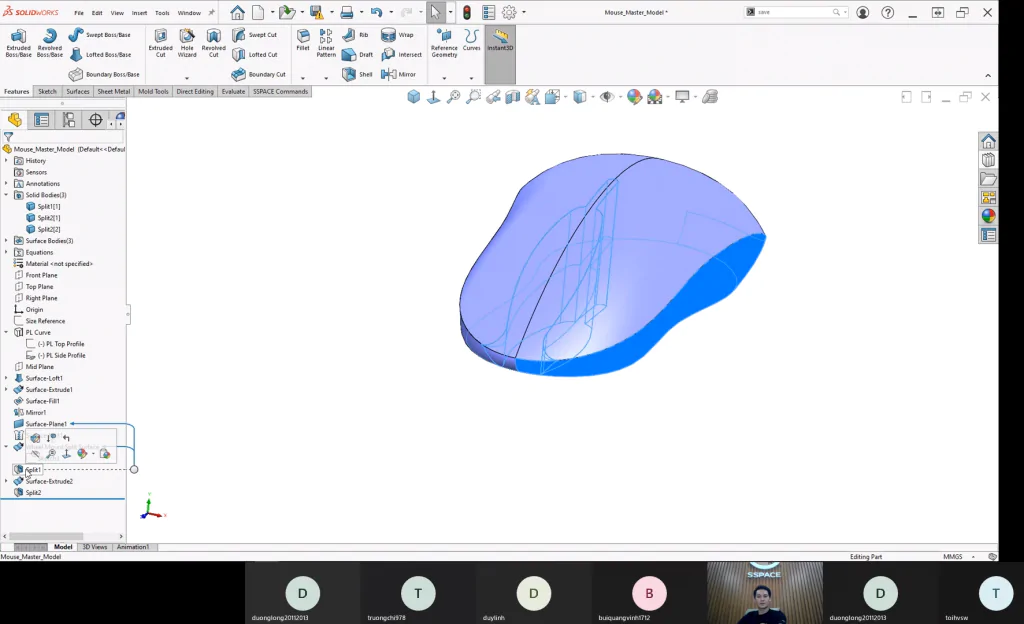Switch to the Surfaces tab

(x=78, y=91)
